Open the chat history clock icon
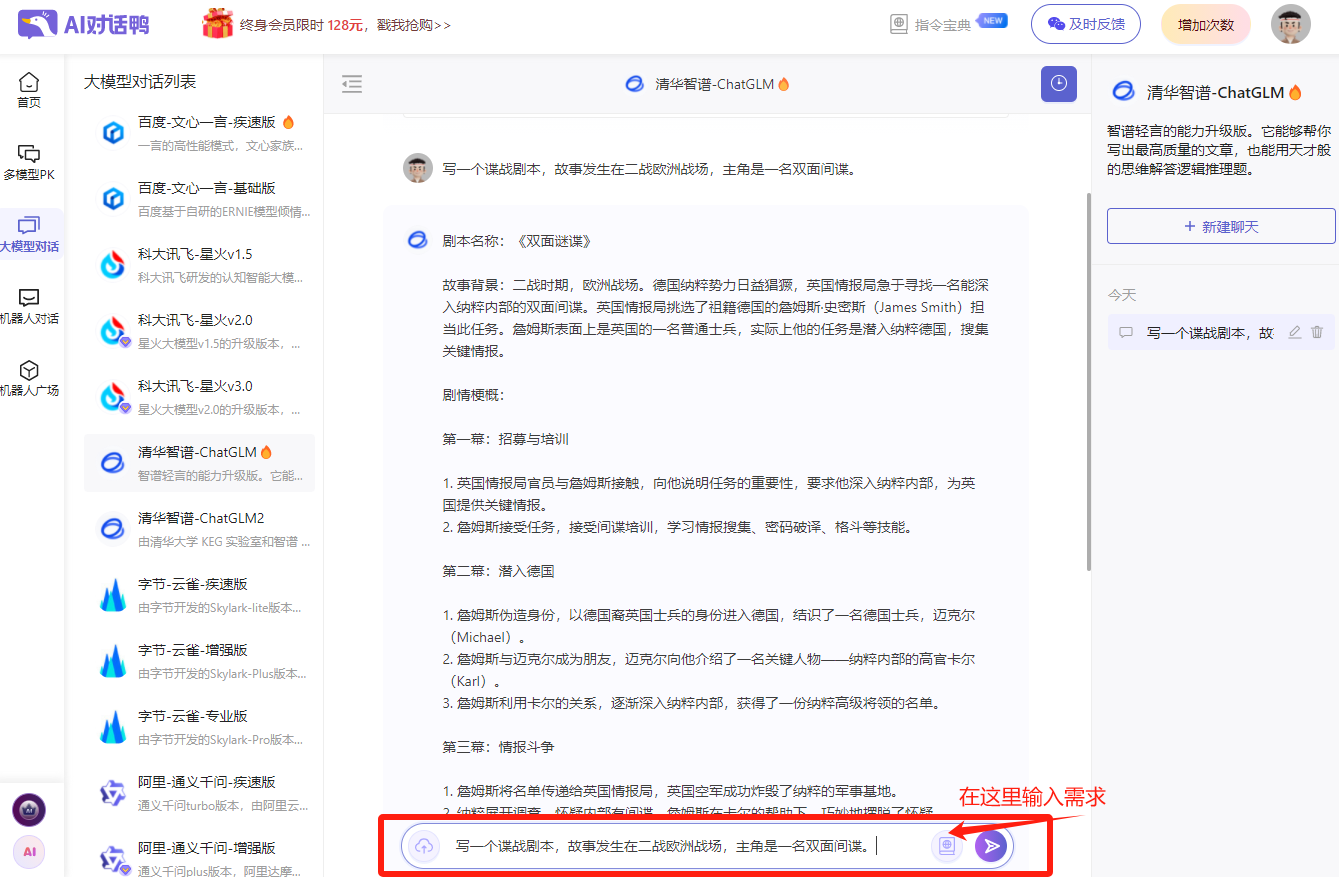 [x=1059, y=84]
